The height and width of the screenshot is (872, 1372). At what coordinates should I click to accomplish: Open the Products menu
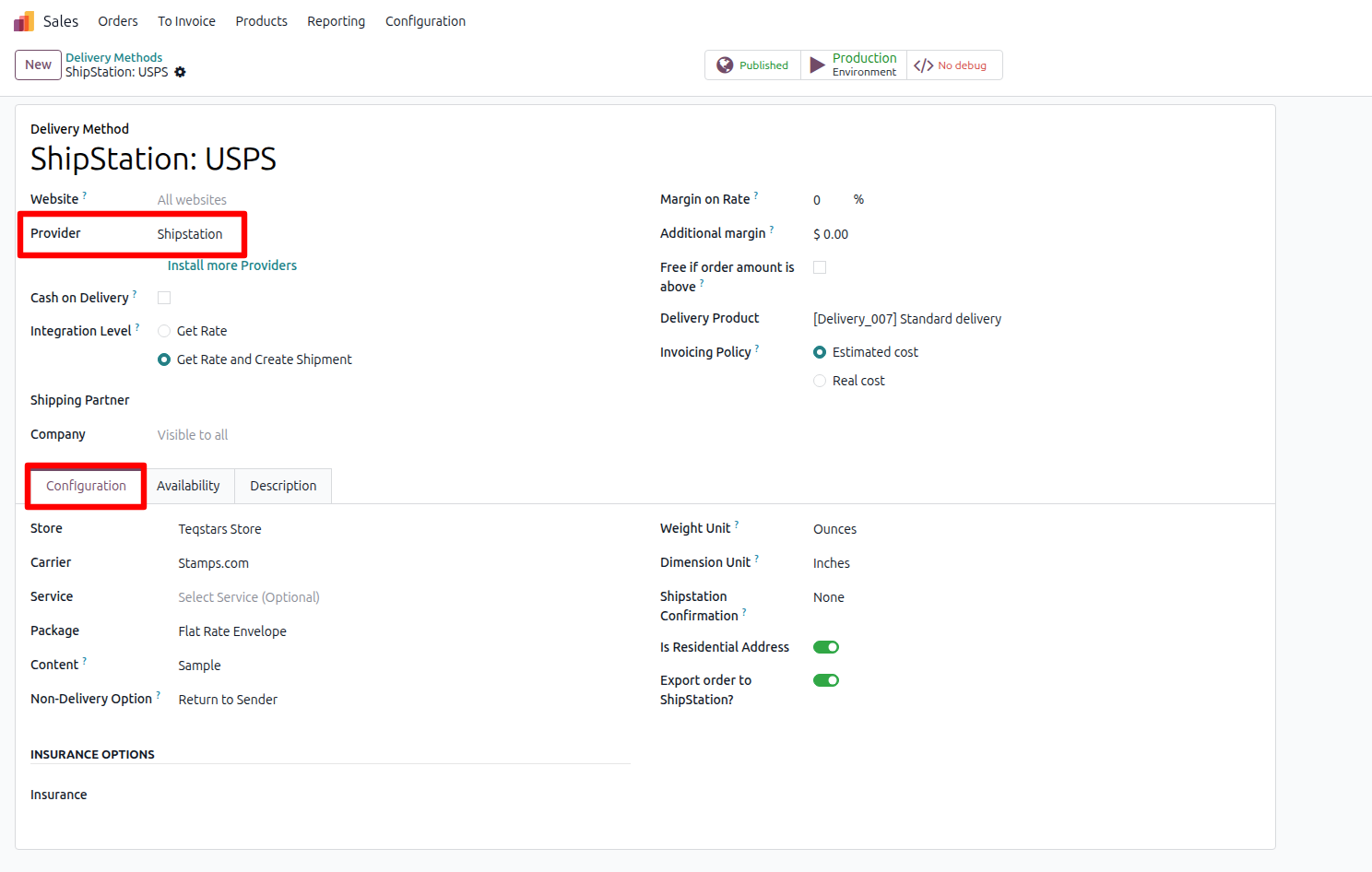click(261, 21)
